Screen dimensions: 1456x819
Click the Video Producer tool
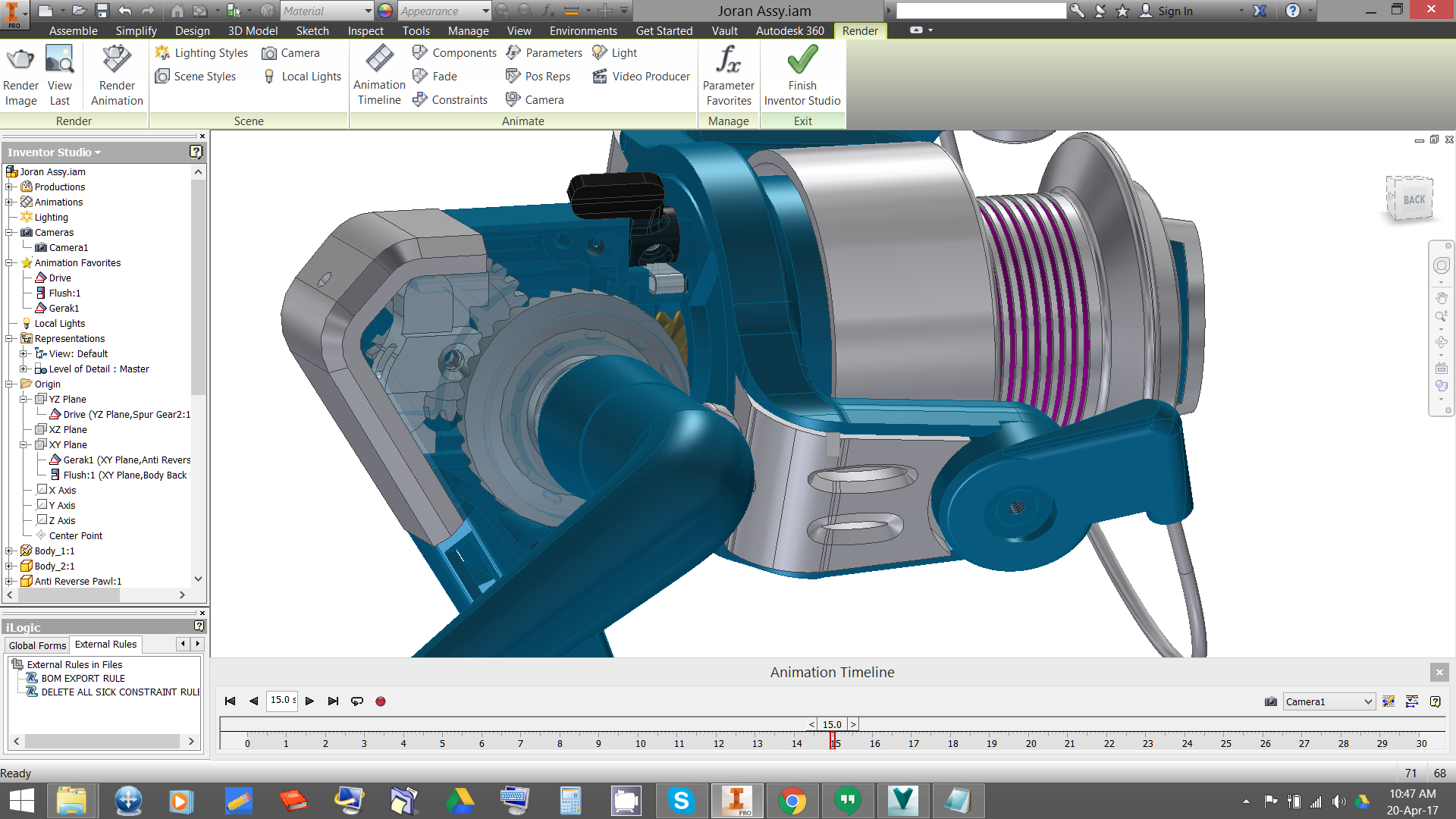pyautogui.click(x=642, y=77)
